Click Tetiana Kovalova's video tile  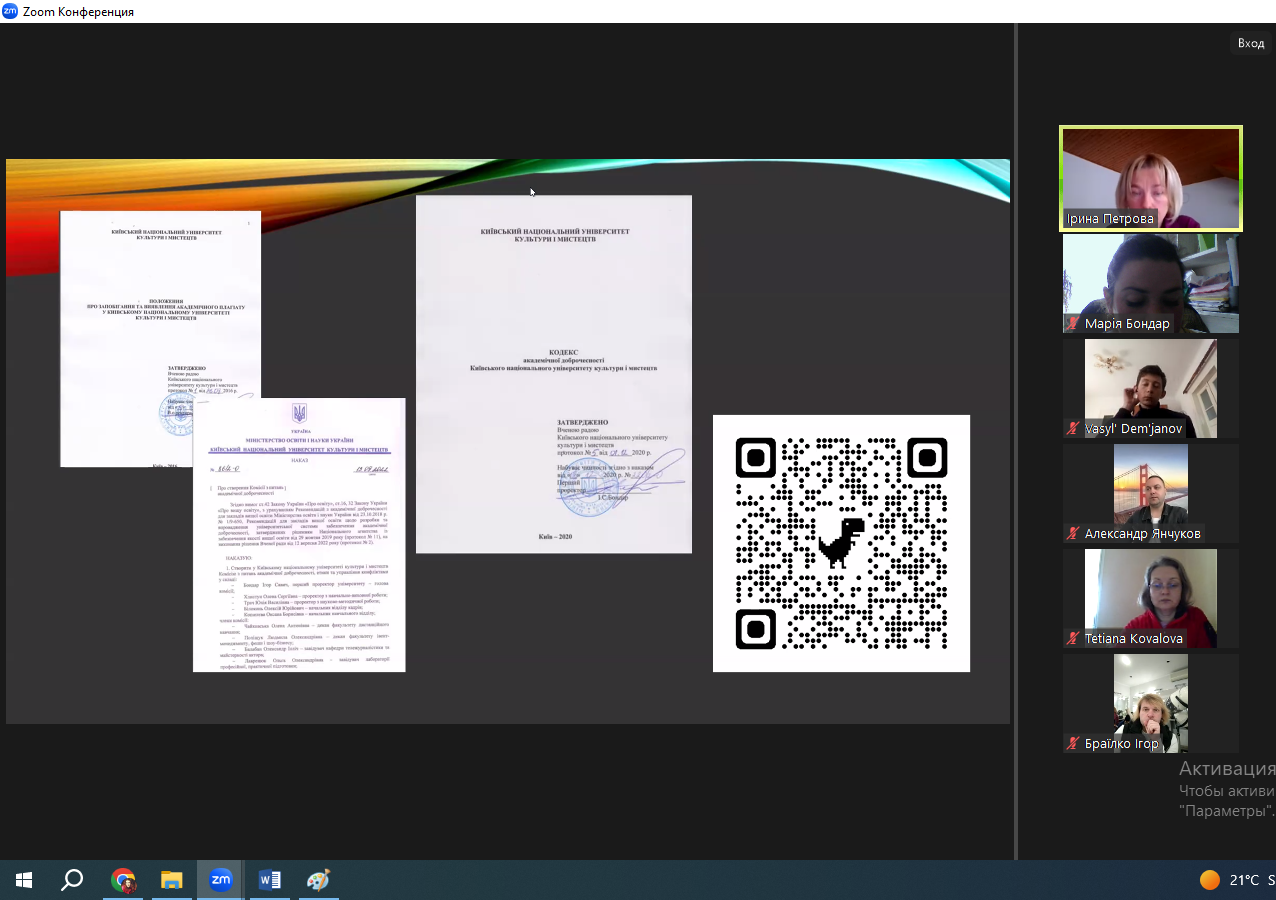(1150, 595)
